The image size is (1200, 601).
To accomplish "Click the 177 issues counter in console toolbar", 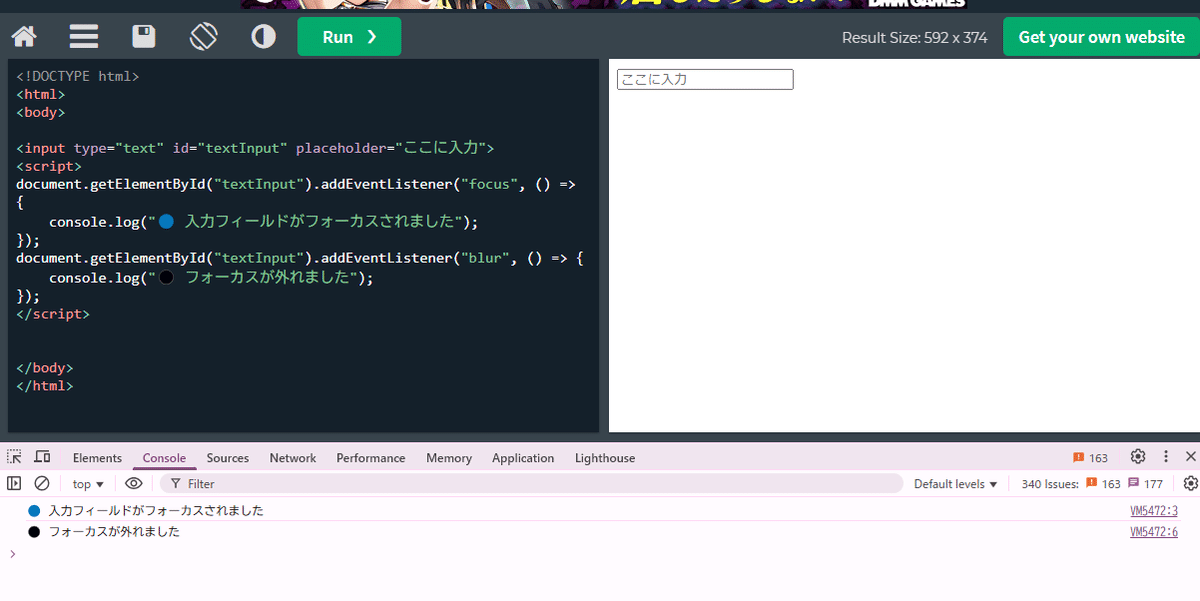I will 1145,484.
